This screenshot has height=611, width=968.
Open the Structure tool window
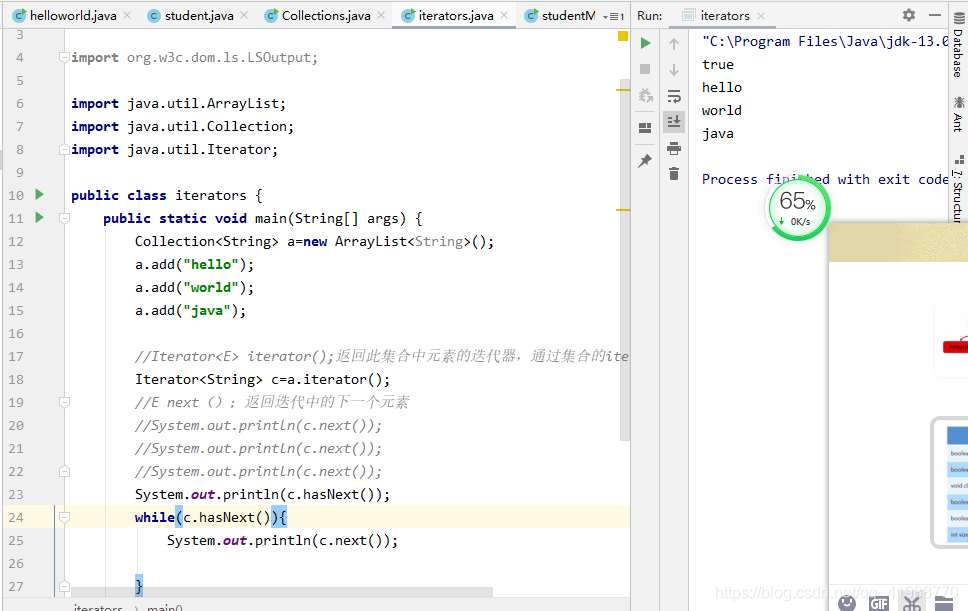point(958,195)
